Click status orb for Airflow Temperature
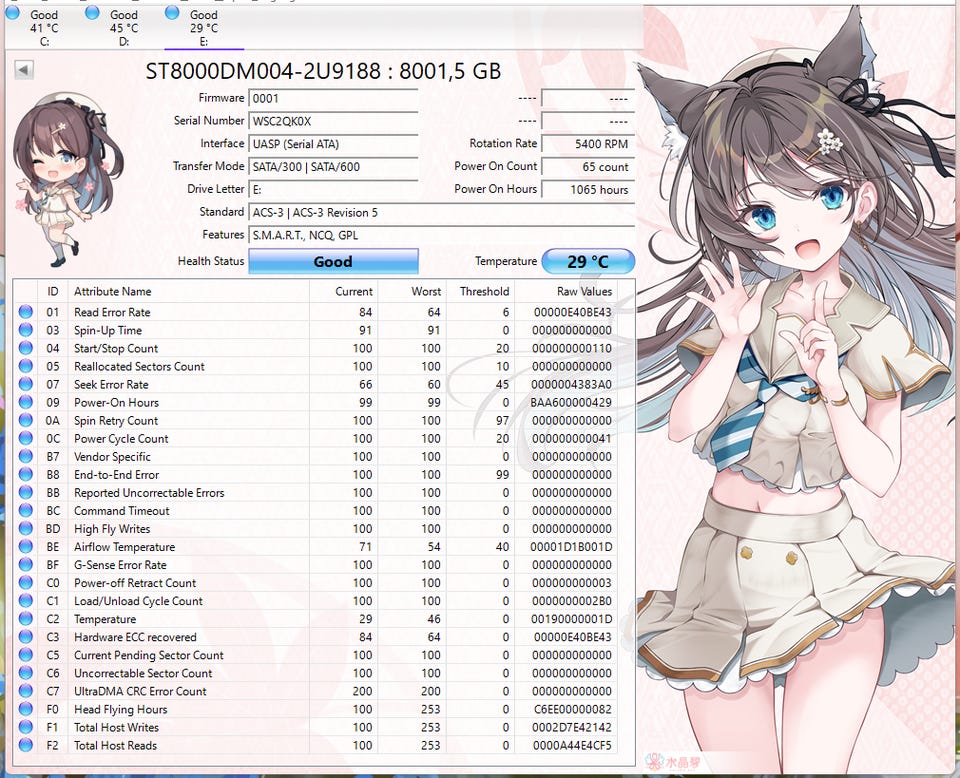 pyautogui.click(x=26, y=547)
